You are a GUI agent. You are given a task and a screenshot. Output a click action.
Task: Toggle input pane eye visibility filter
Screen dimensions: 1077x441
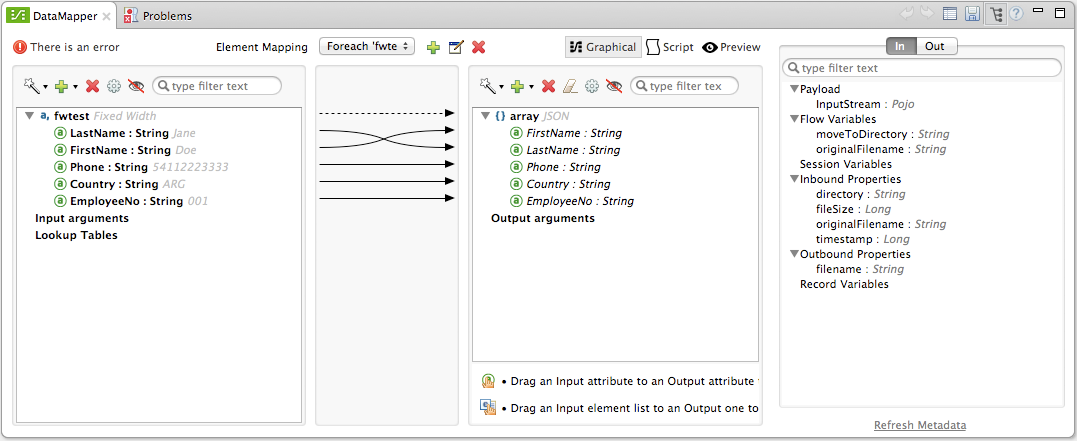(136, 87)
